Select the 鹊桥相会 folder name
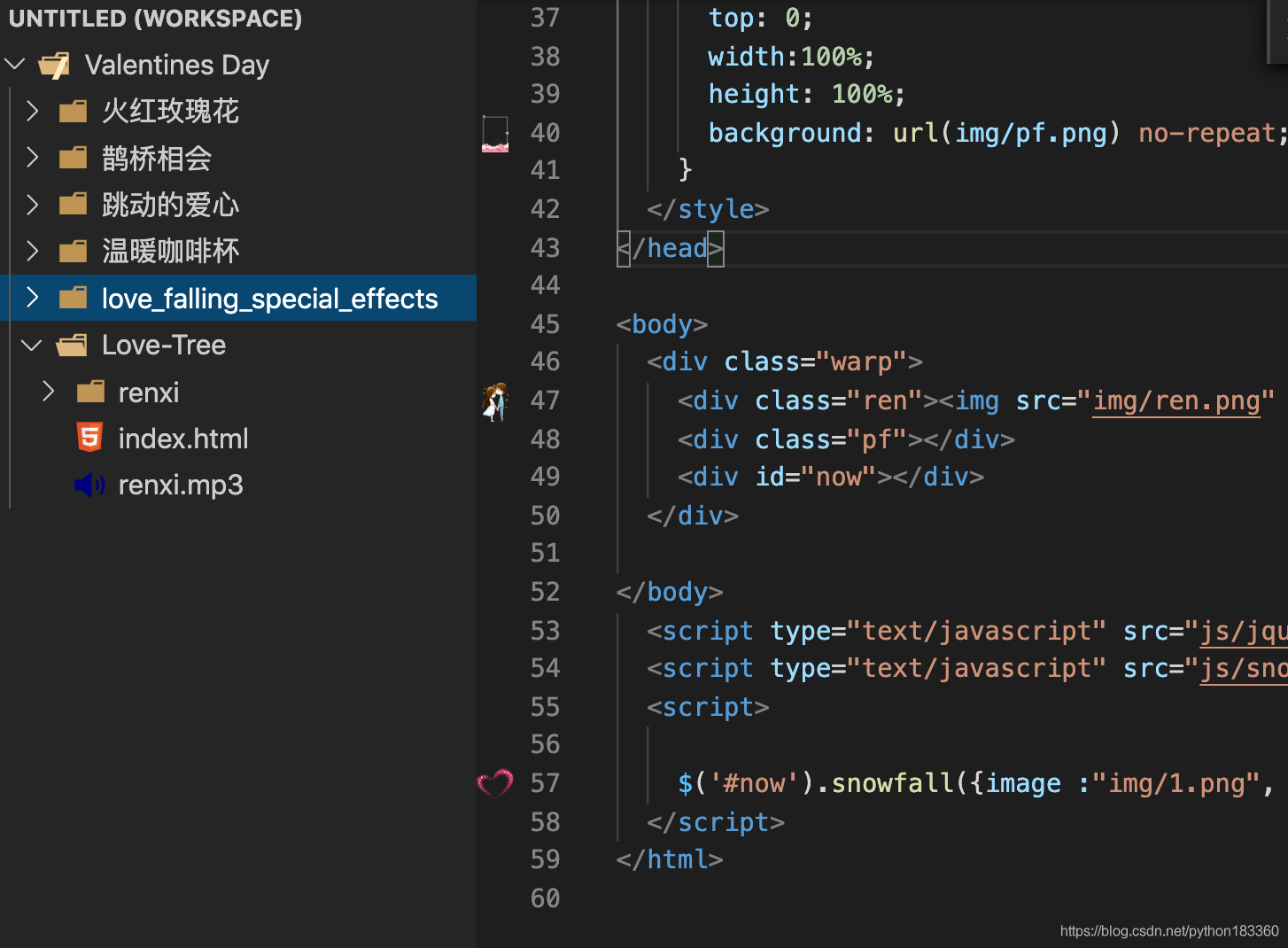Screen dimensions: 1288x948 (x=157, y=159)
